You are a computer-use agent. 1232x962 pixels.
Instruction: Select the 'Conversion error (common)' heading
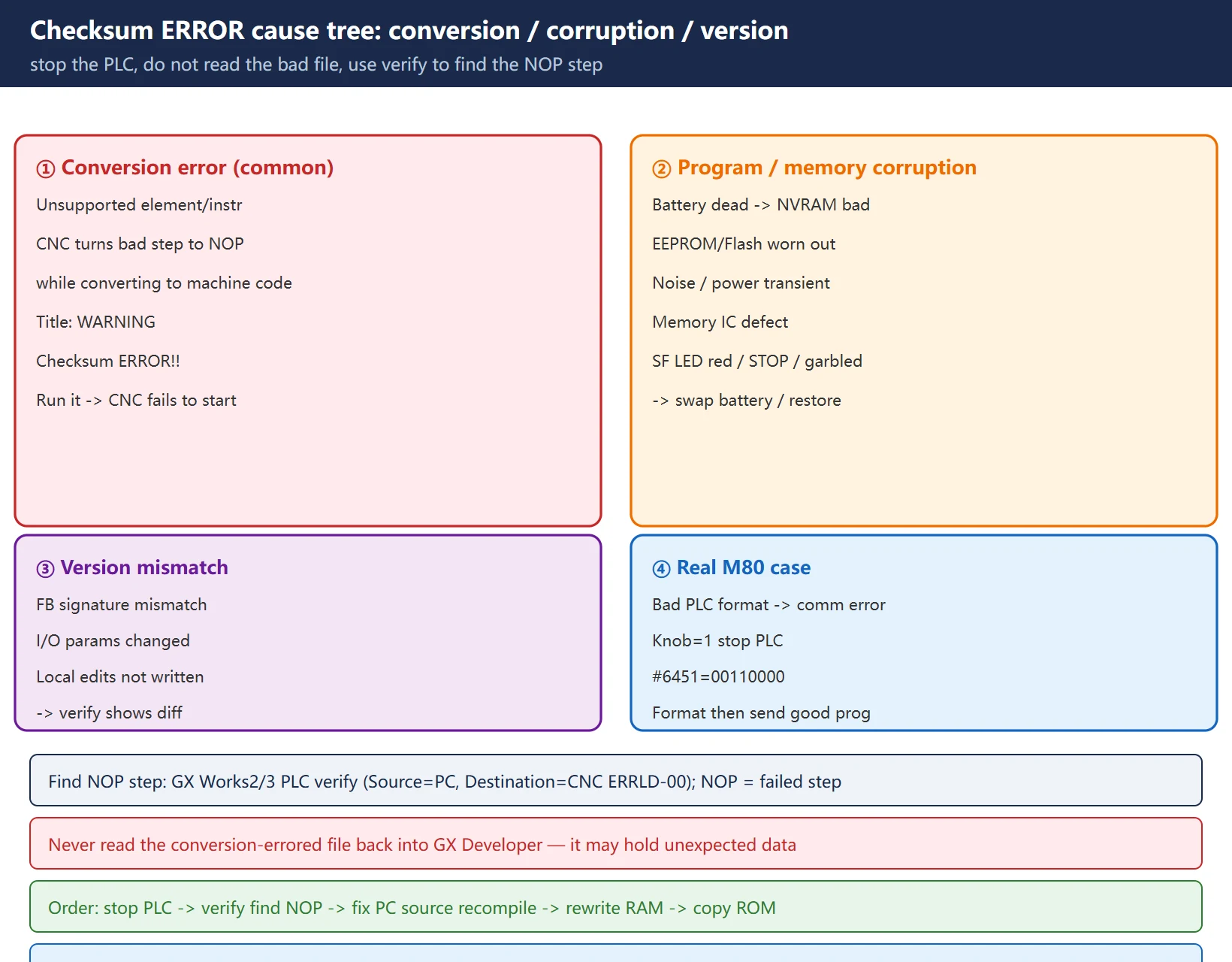185,168
